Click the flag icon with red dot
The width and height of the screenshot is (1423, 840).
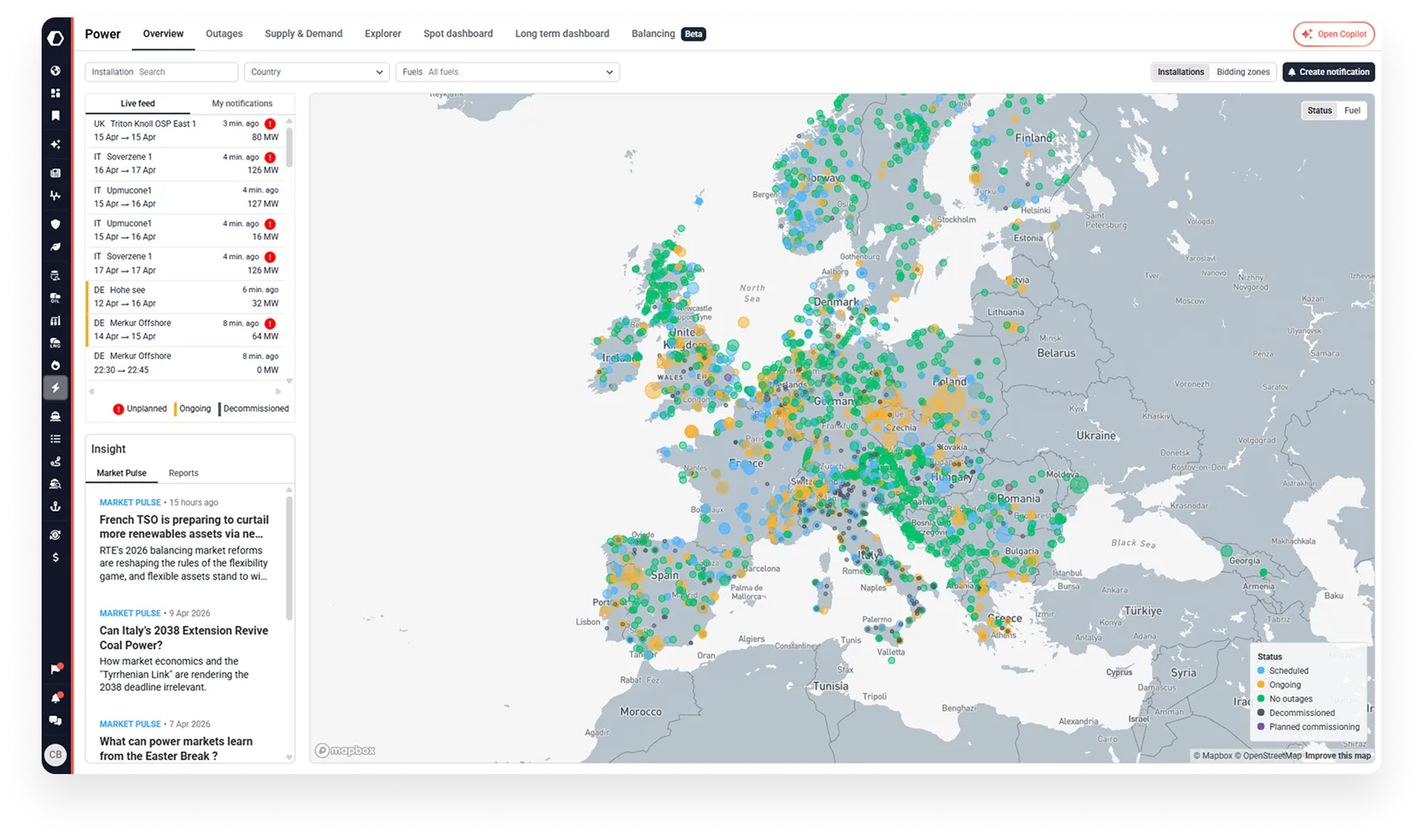click(56, 669)
